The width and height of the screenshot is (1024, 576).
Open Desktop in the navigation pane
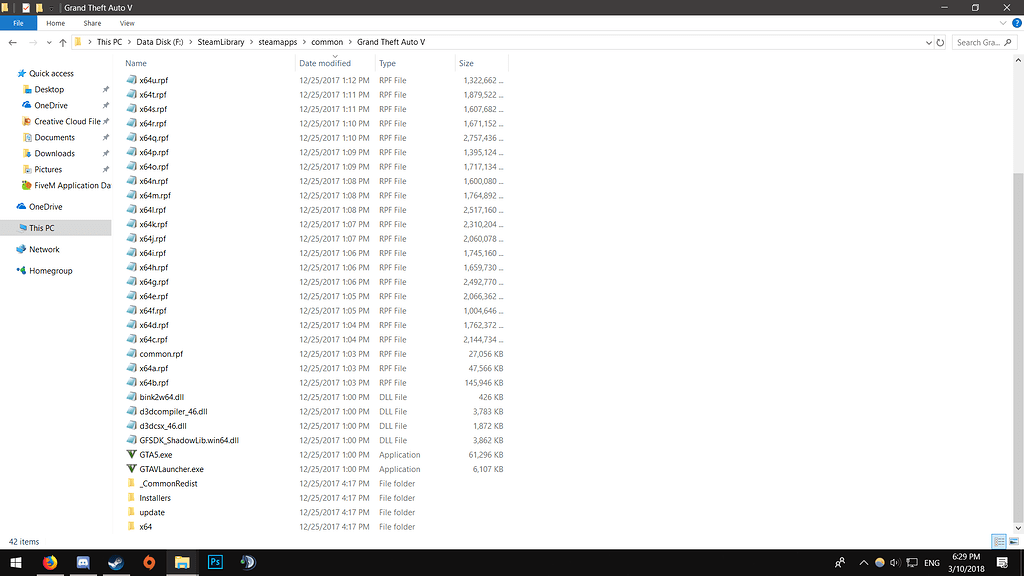[49, 89]
